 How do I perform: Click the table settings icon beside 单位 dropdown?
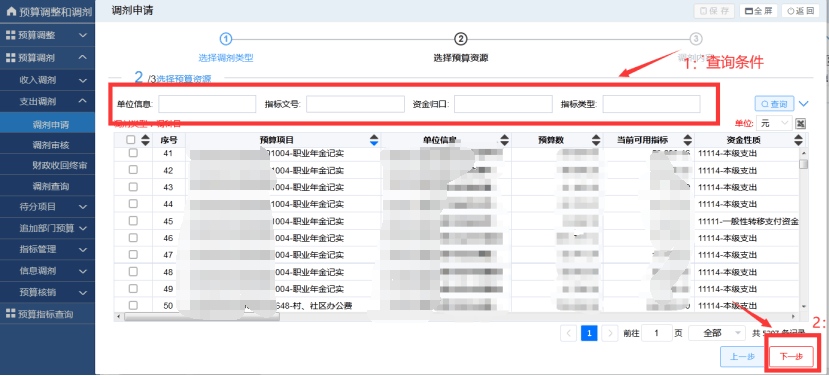pyautogui.click(x=800, y=123)
